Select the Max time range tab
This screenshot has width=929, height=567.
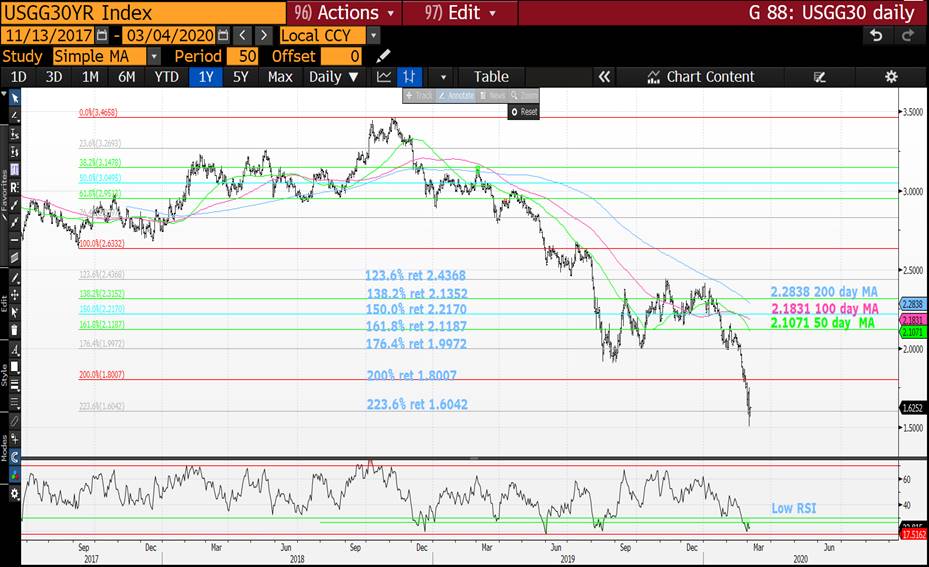coord(280,76)
